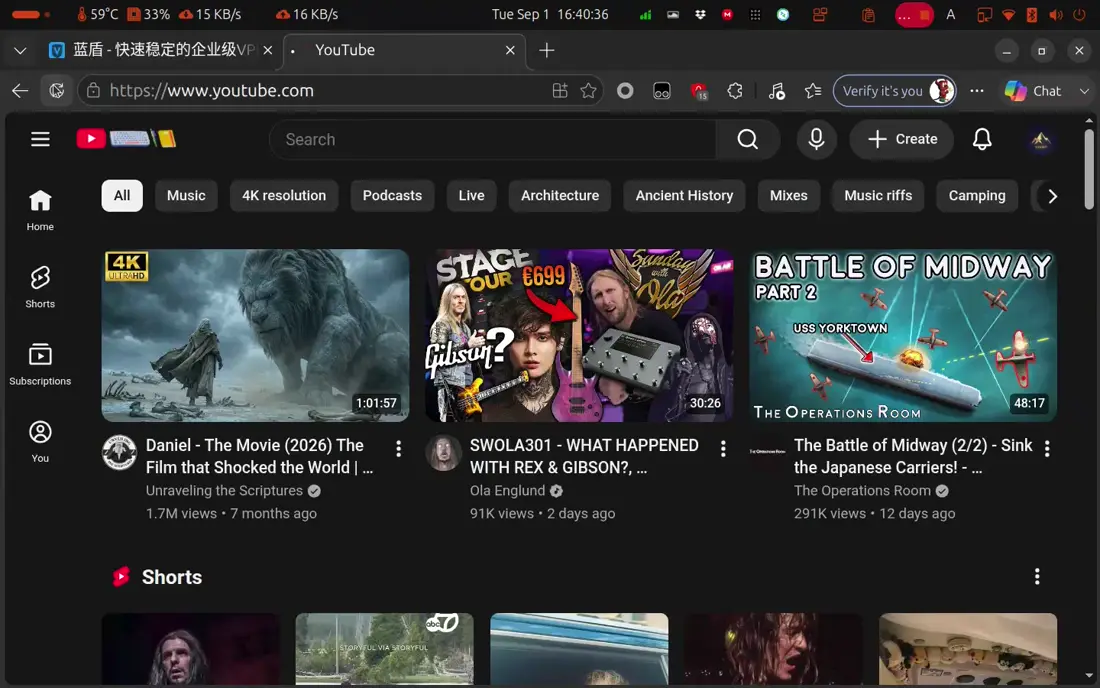Open options for Daniel - The Movie video
1100x688 pixels.
(398, 449)
